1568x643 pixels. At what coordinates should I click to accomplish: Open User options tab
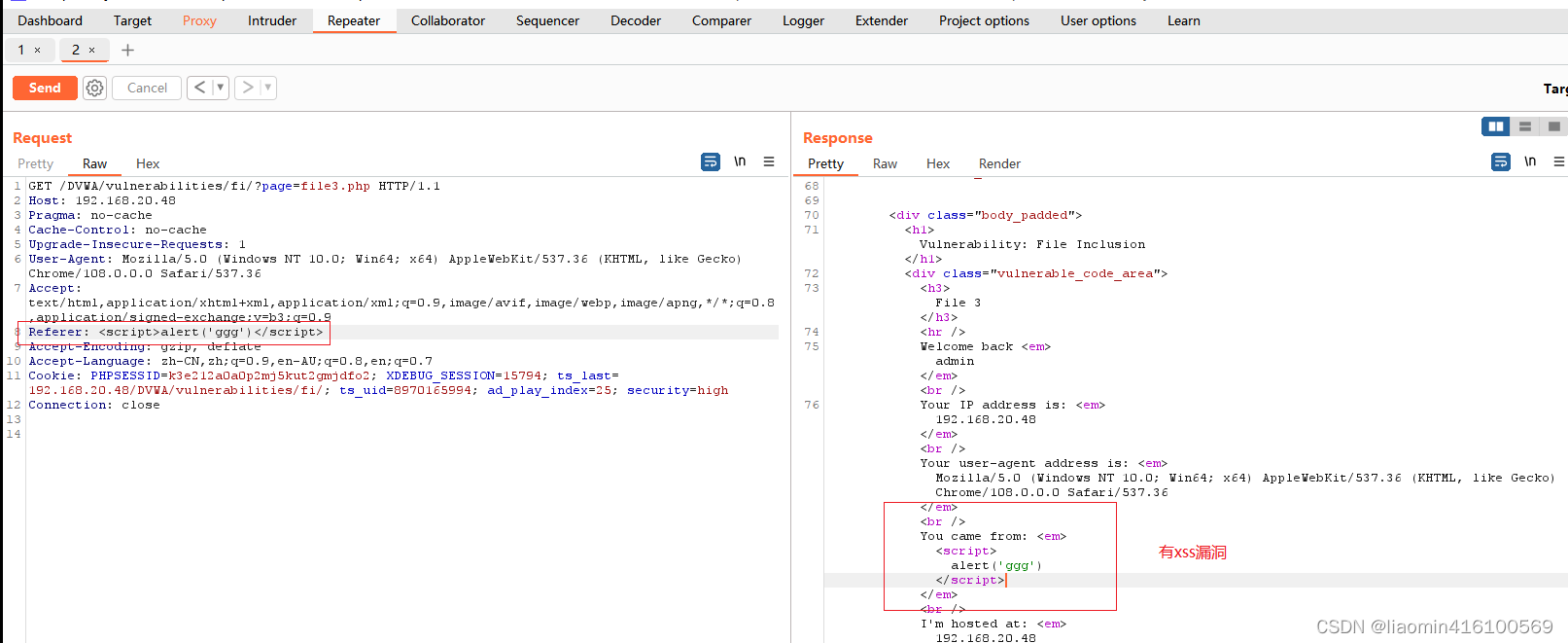[1098, 20]
